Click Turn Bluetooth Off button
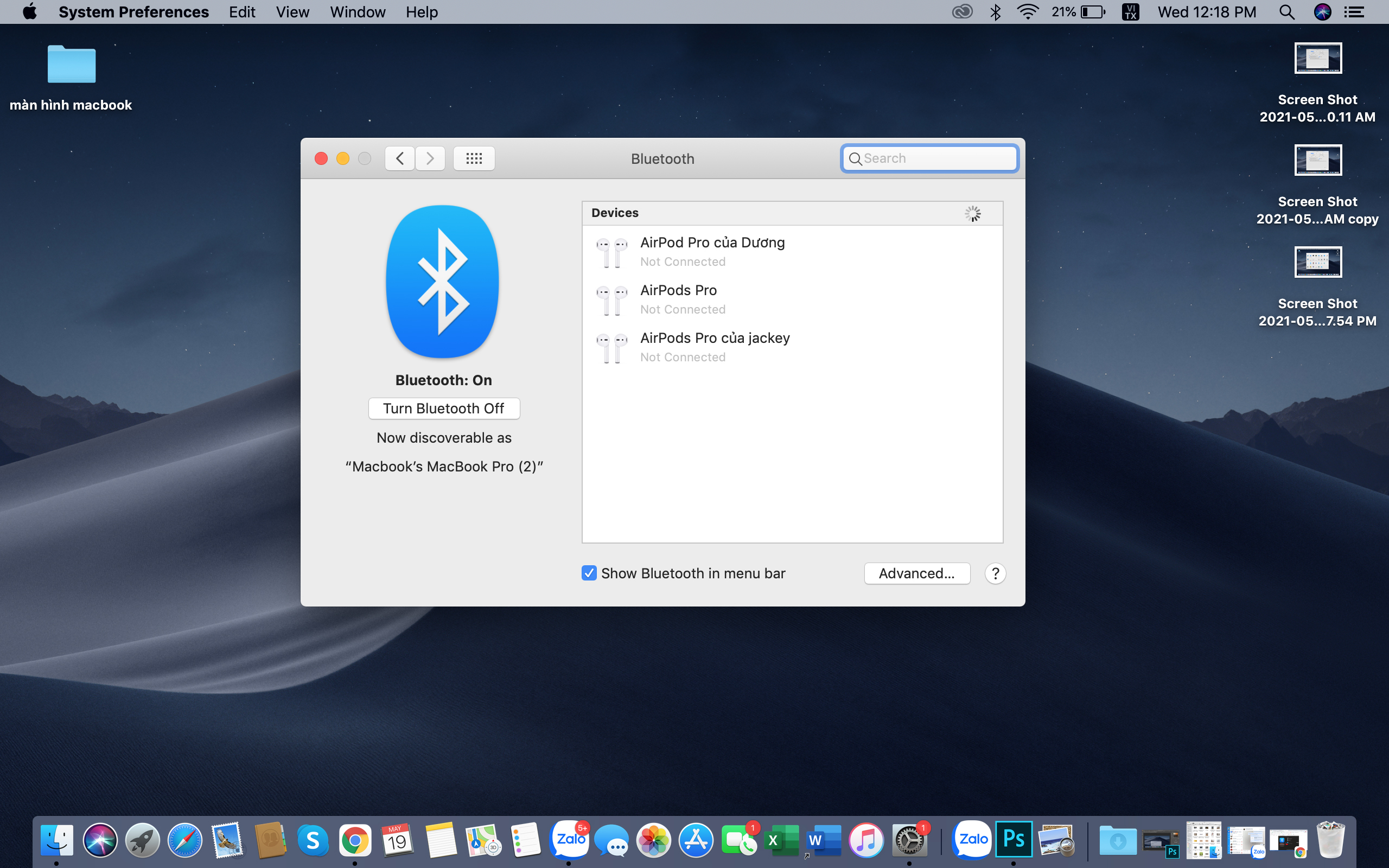The image size is (1389, 868). (x=444, y=408)
